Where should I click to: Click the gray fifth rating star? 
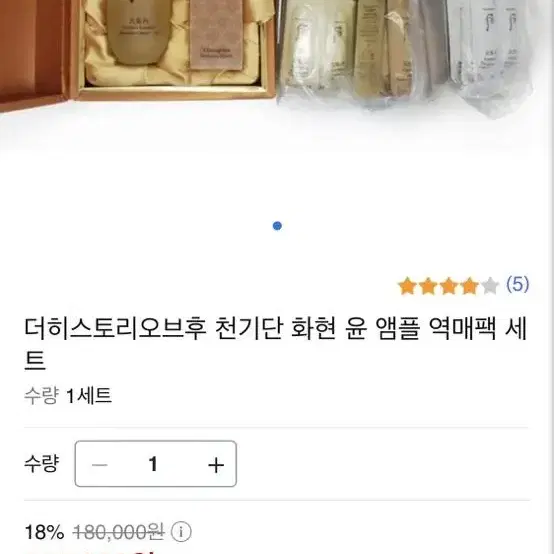490,286
